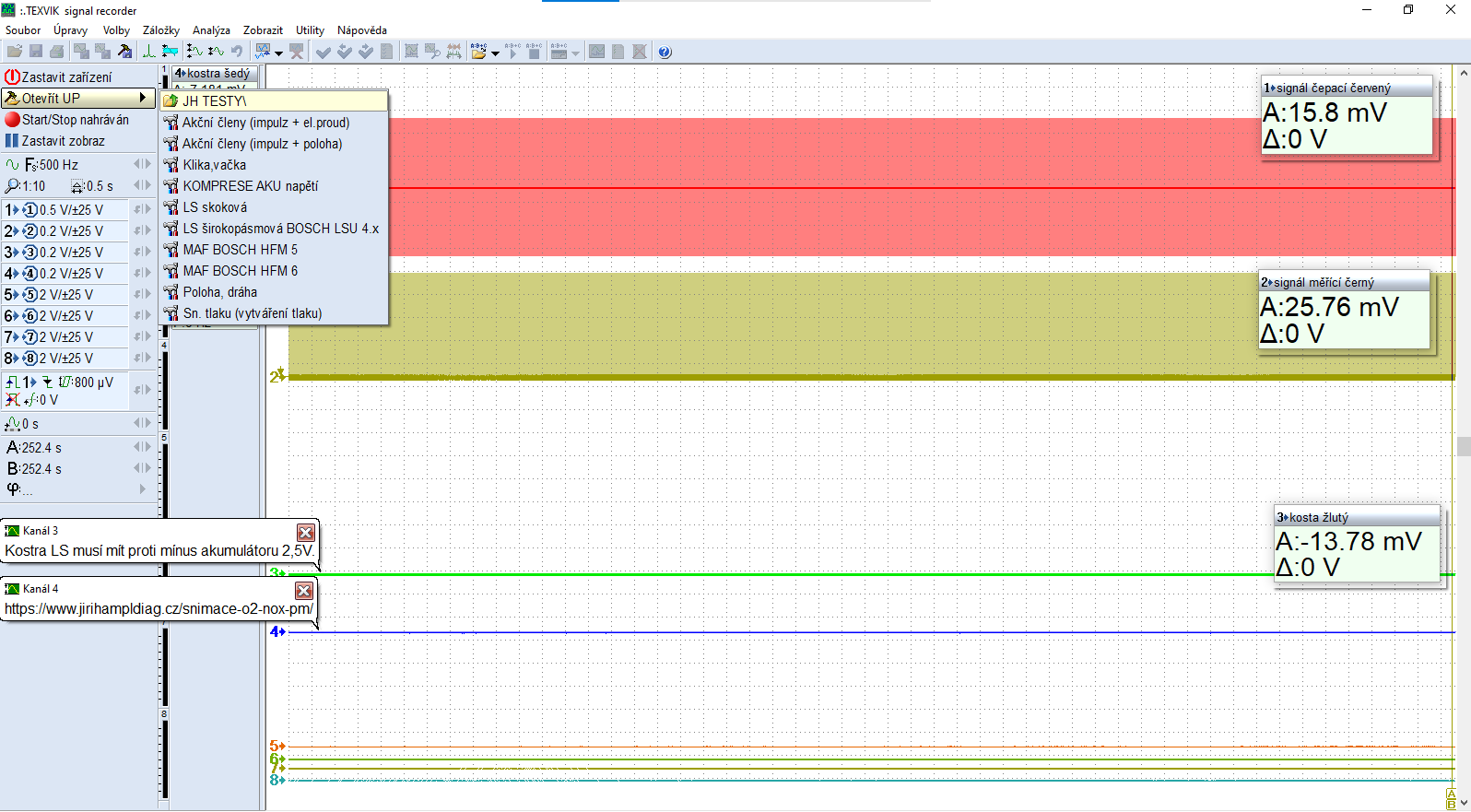The height and width of the screenshot is (812, 1471).
Task: Close the Kanál 3 note popup
Action: 306,533
